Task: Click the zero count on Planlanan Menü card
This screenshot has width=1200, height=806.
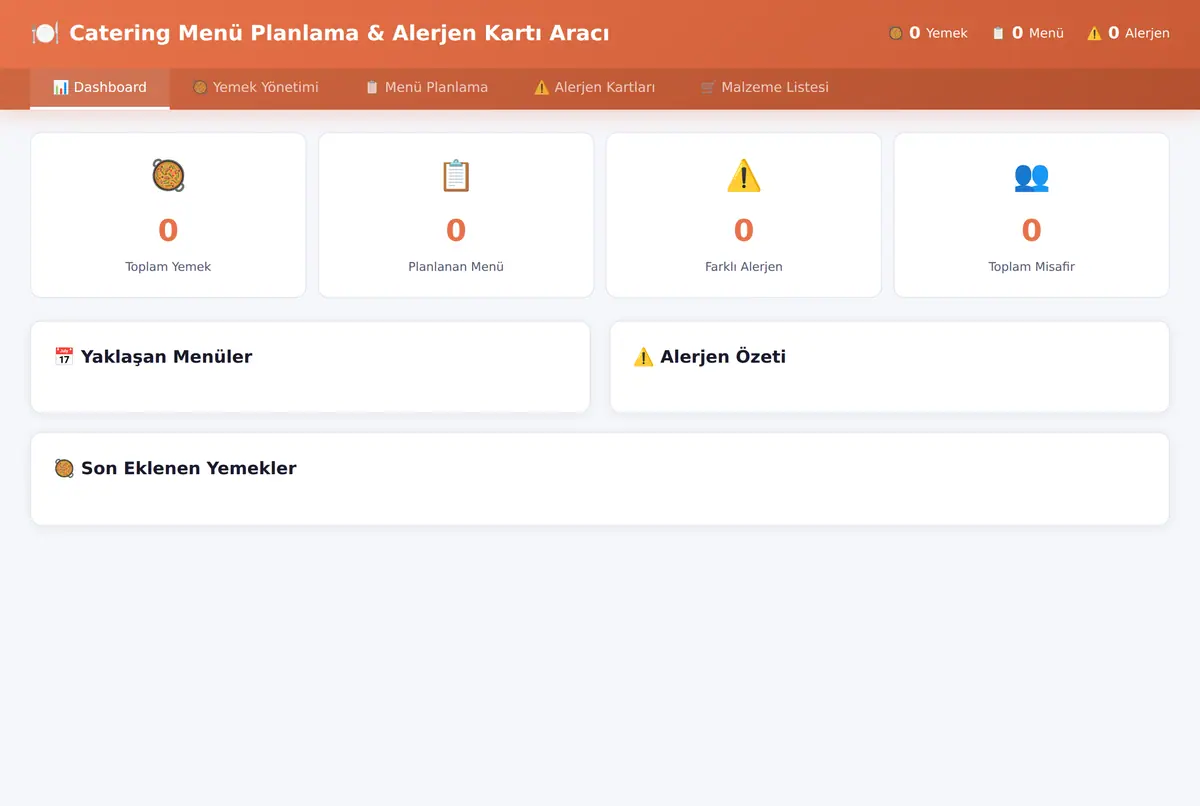Action: point(456,230)
